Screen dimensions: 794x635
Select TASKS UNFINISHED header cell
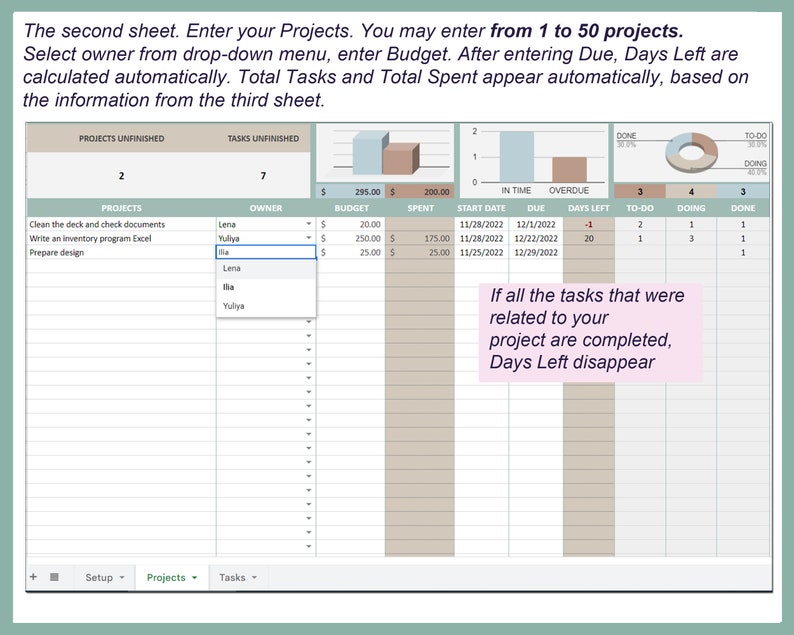[263, 138]
